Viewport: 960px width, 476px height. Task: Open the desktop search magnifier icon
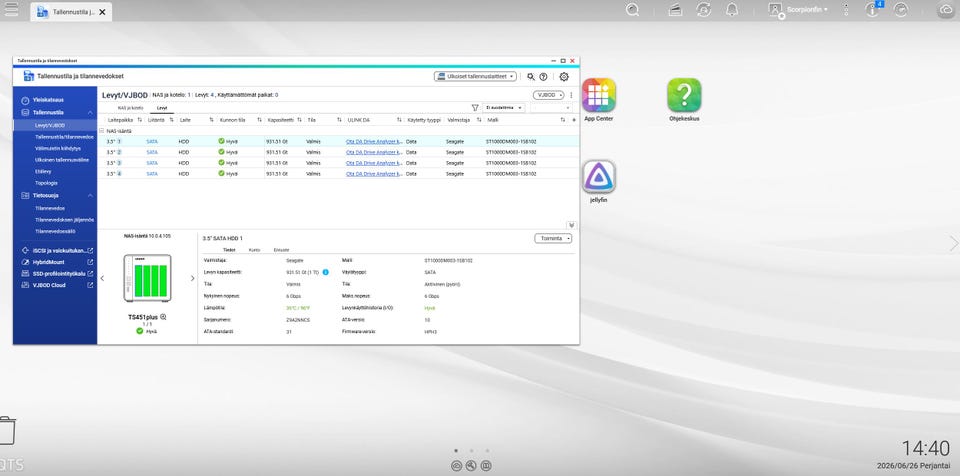632,10
